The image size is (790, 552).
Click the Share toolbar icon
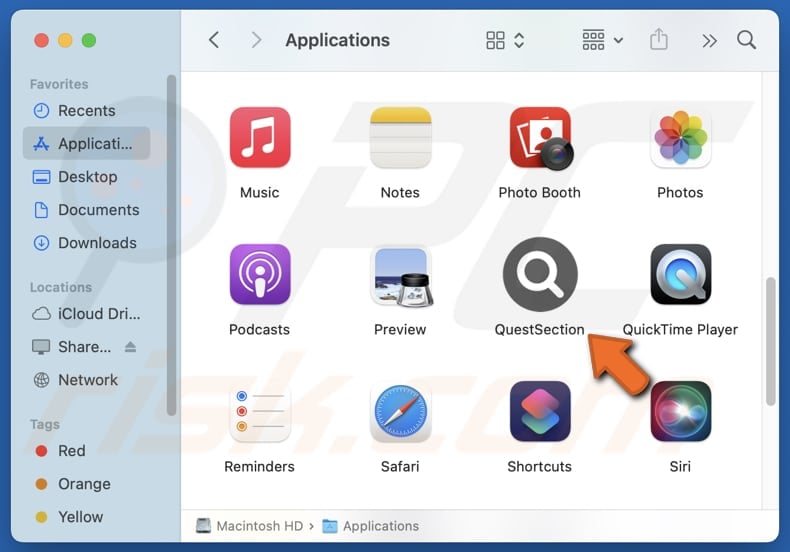coord(659,39)
